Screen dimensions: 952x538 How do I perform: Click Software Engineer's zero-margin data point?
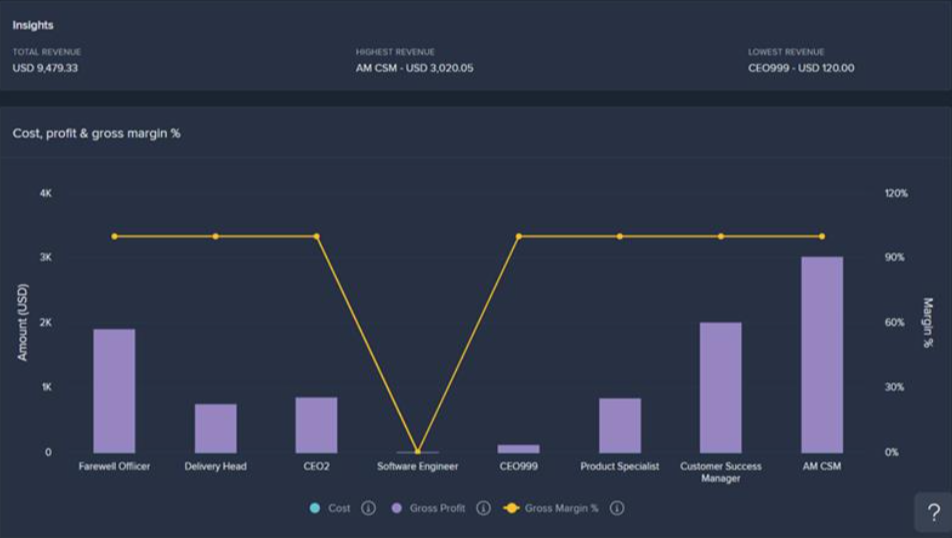[418, 452]
